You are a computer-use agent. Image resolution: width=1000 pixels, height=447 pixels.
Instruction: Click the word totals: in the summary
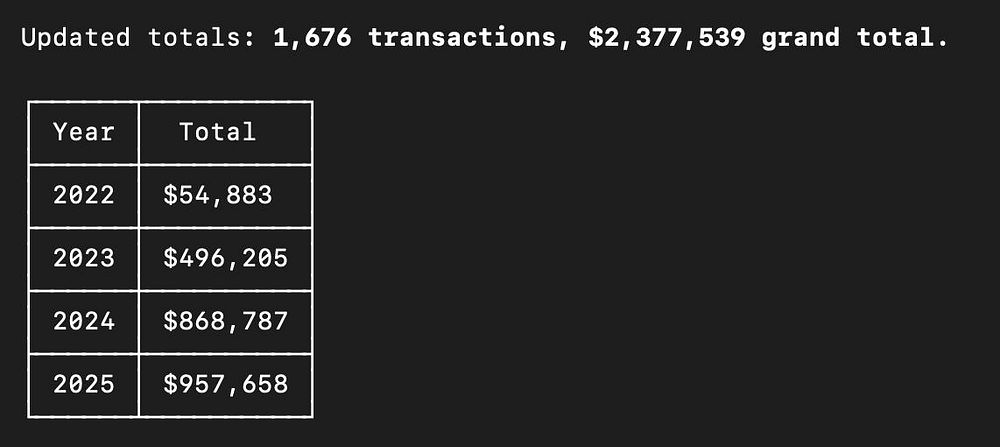tap(202, 38)
